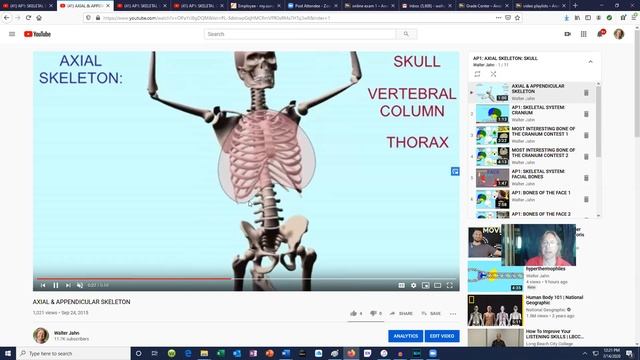The height and width of the screenshot is (360, 640).
Task: Click into the YouTube search field
Action: 300,34
